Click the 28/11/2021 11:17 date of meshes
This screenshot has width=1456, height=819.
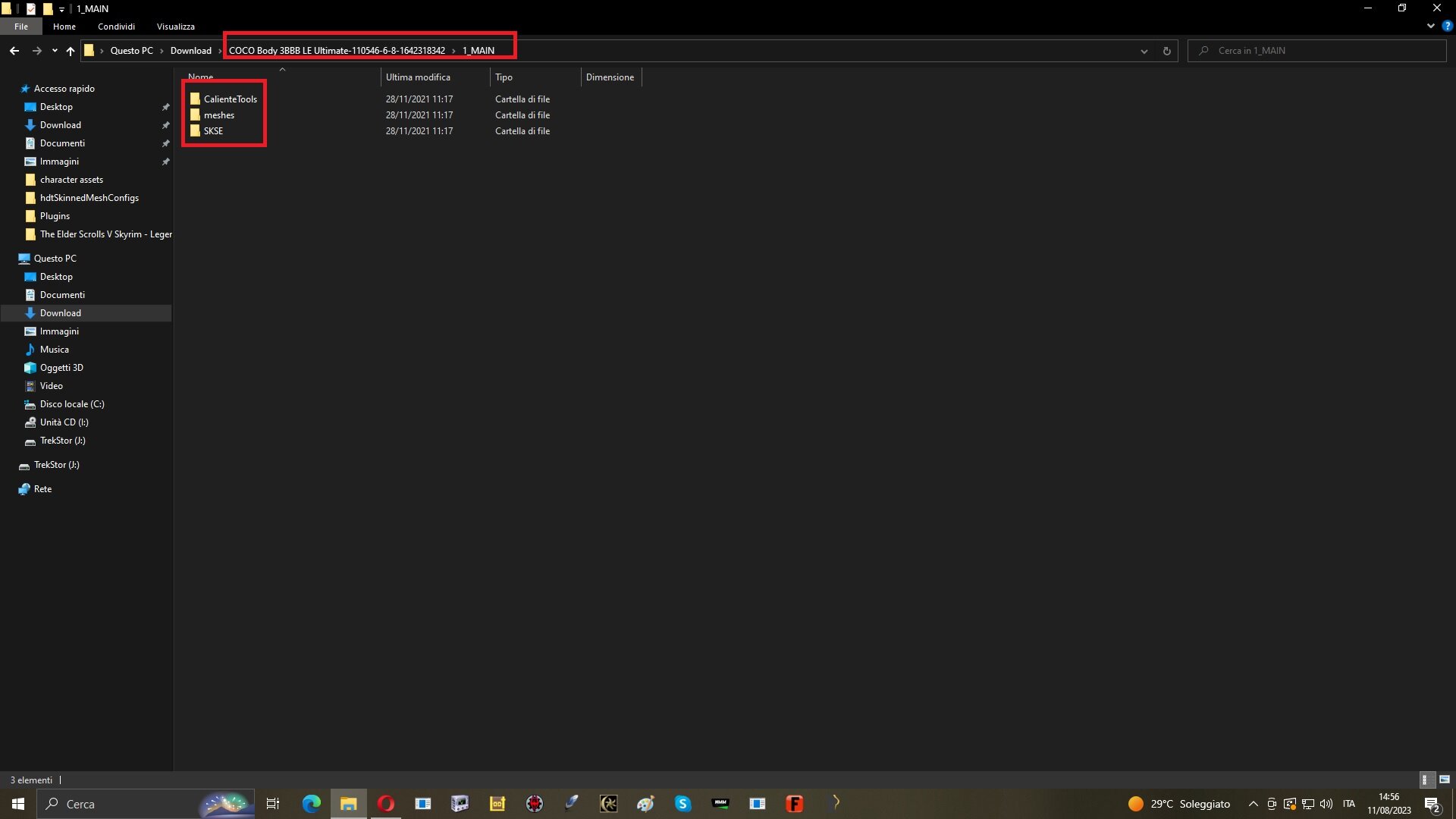coord(419,115)
